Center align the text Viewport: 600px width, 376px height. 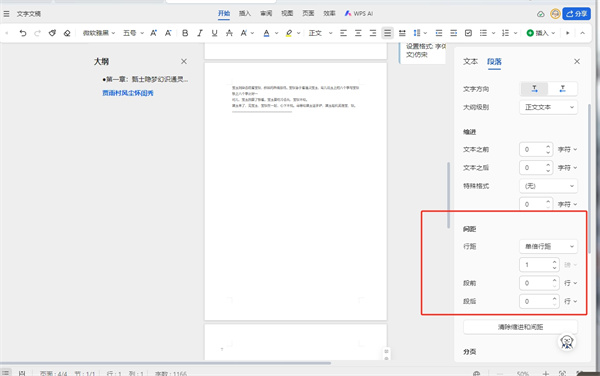click(358, 33)
